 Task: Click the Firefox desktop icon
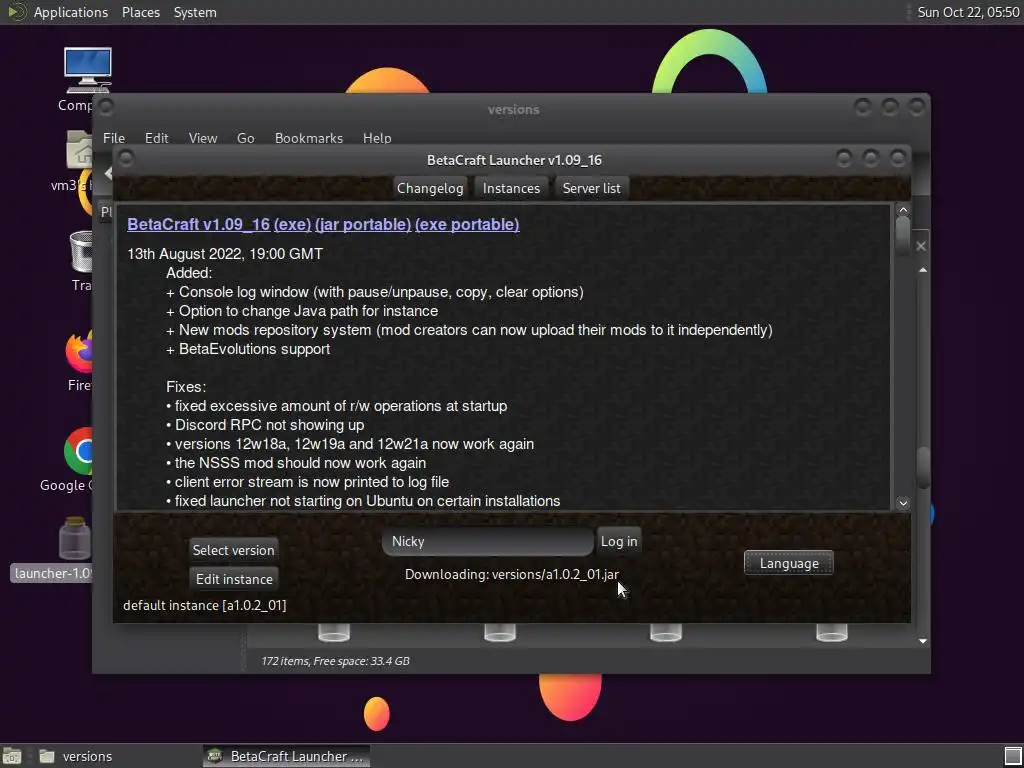(x=79, y=351)
